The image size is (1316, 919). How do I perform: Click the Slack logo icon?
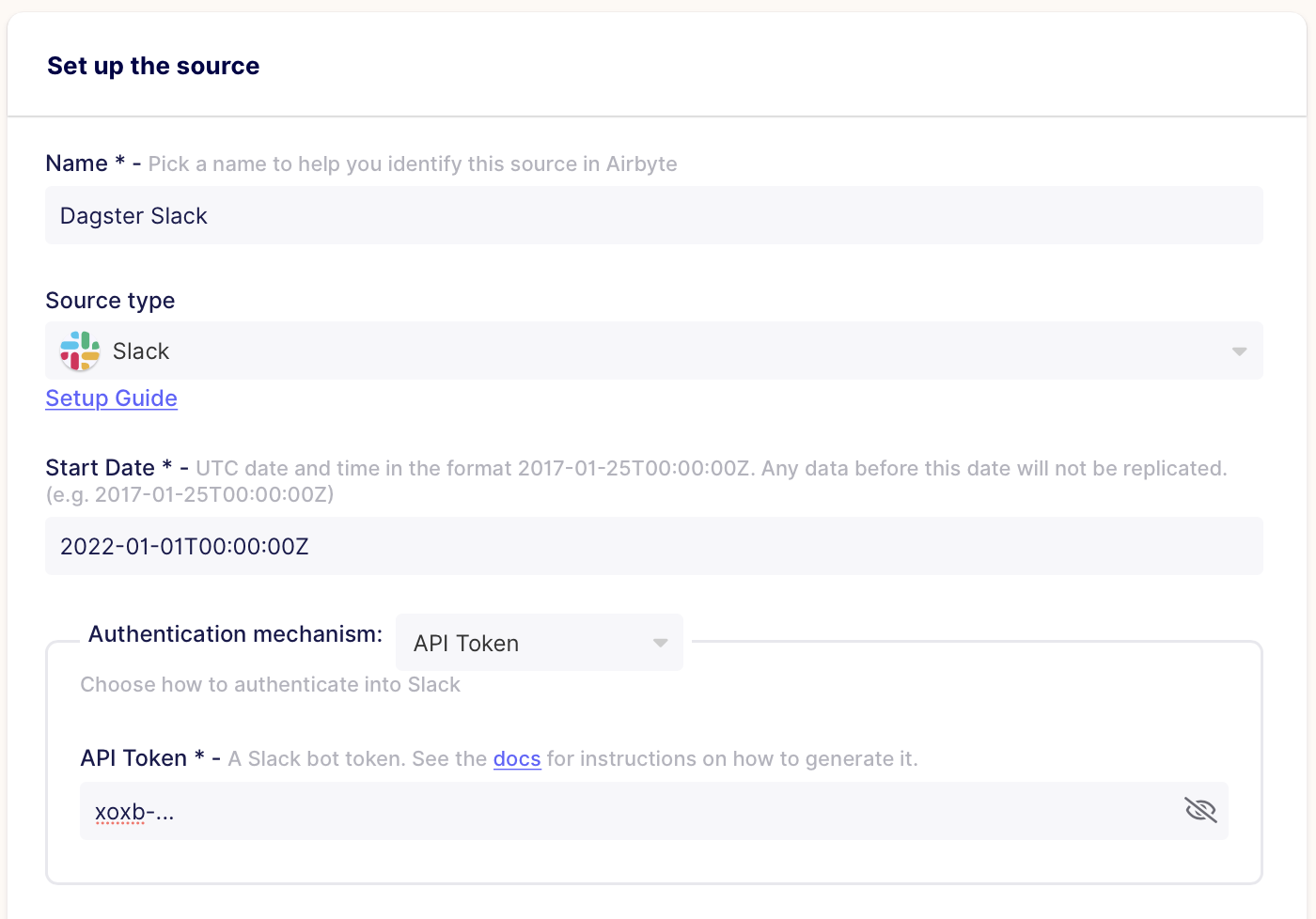click(79, 350)
